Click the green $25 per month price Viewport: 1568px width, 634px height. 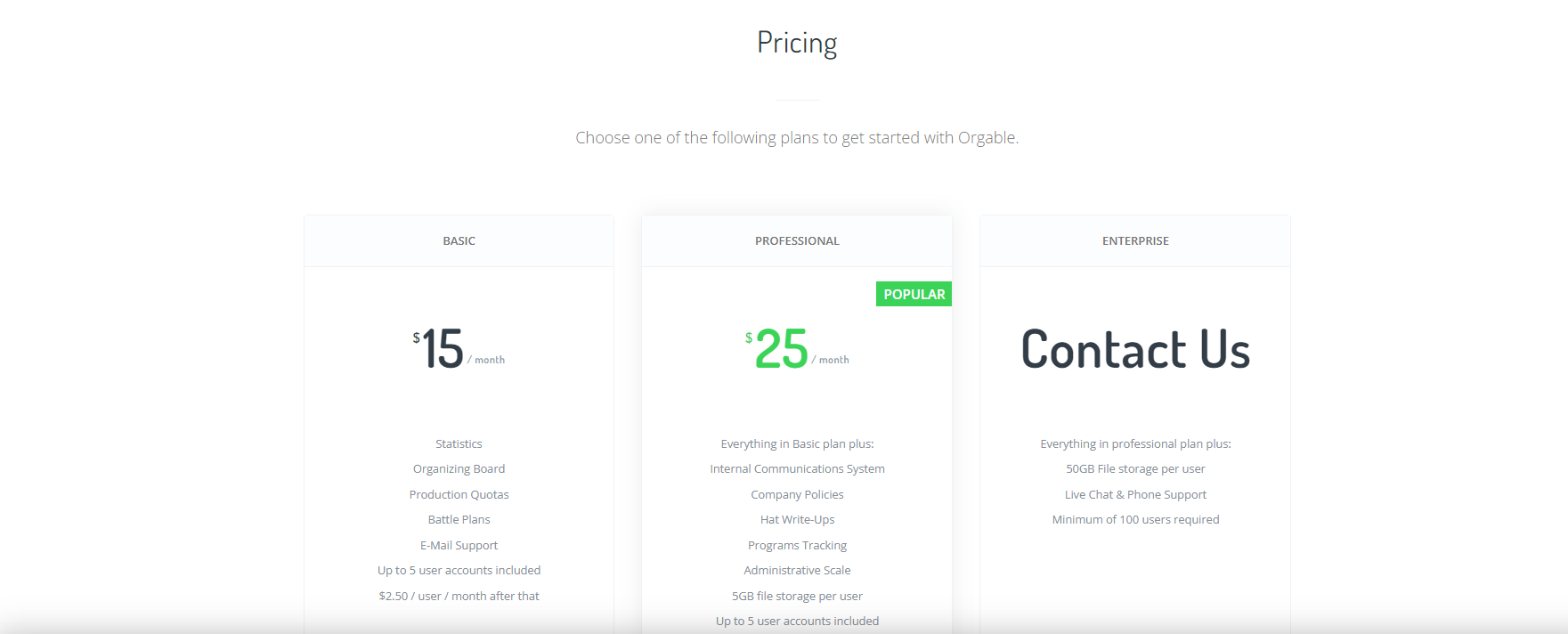pos(797,349)
